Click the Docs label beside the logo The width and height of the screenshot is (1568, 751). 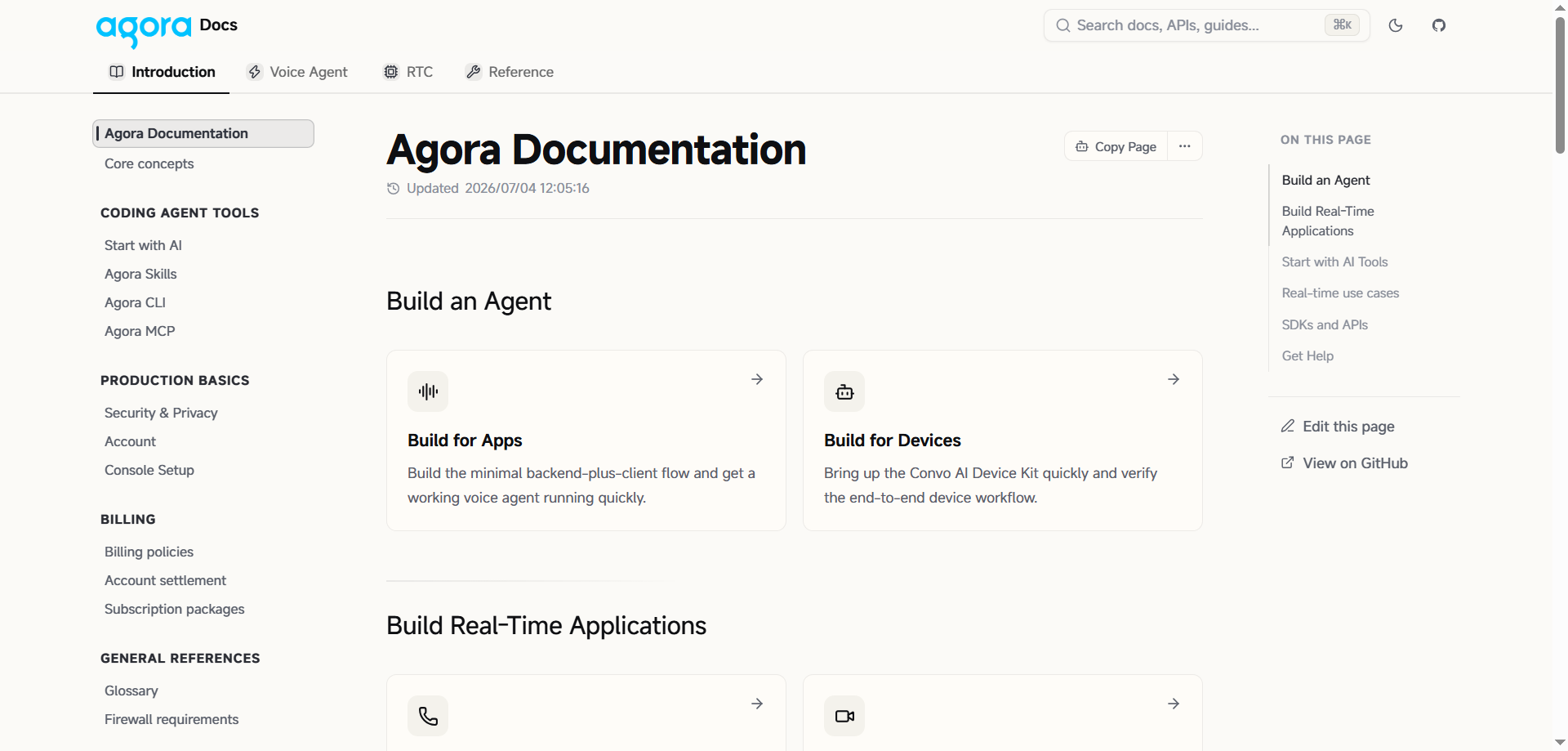219,25
